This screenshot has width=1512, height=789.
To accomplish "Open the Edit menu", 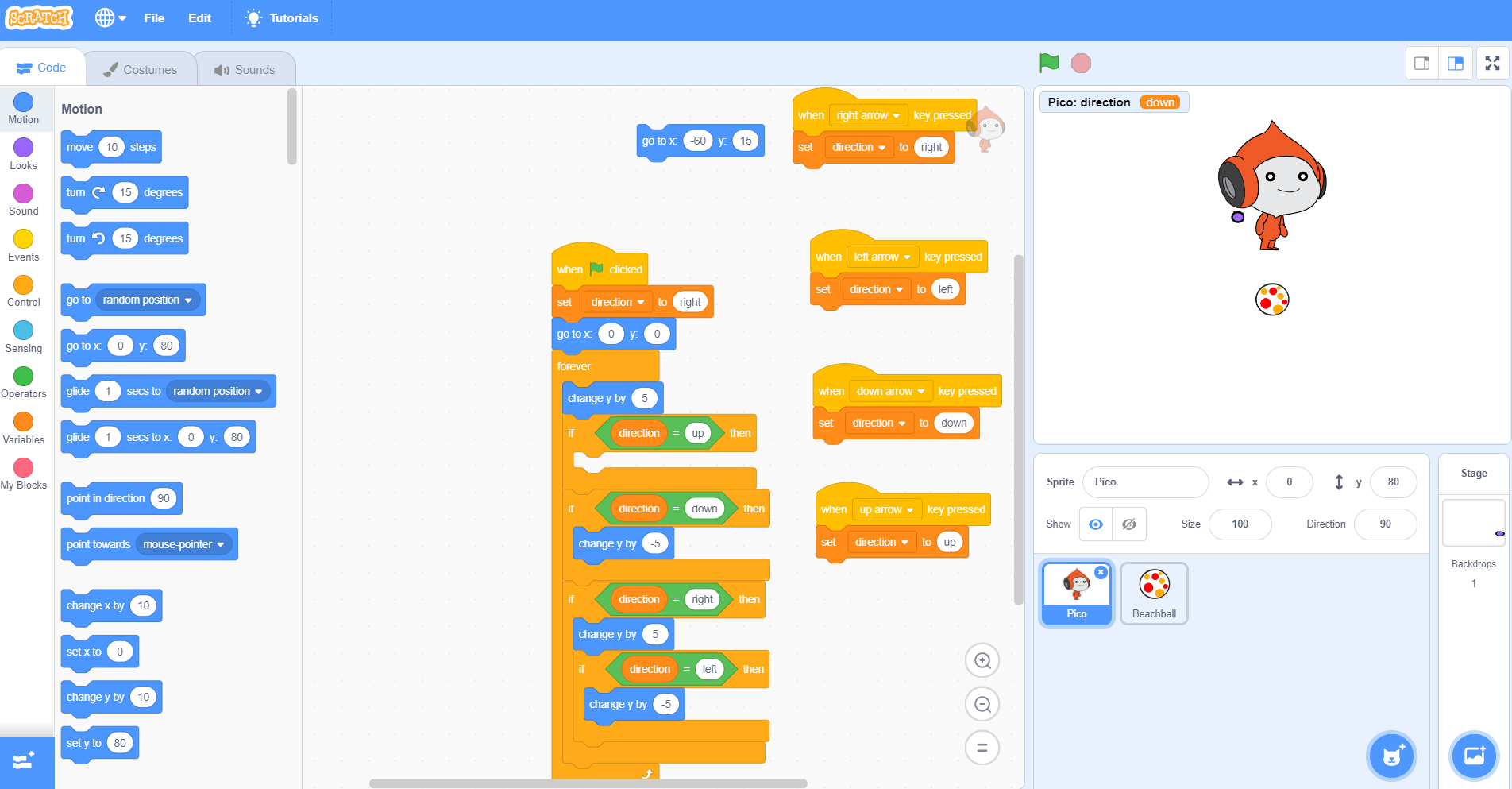I will [199, 17].
